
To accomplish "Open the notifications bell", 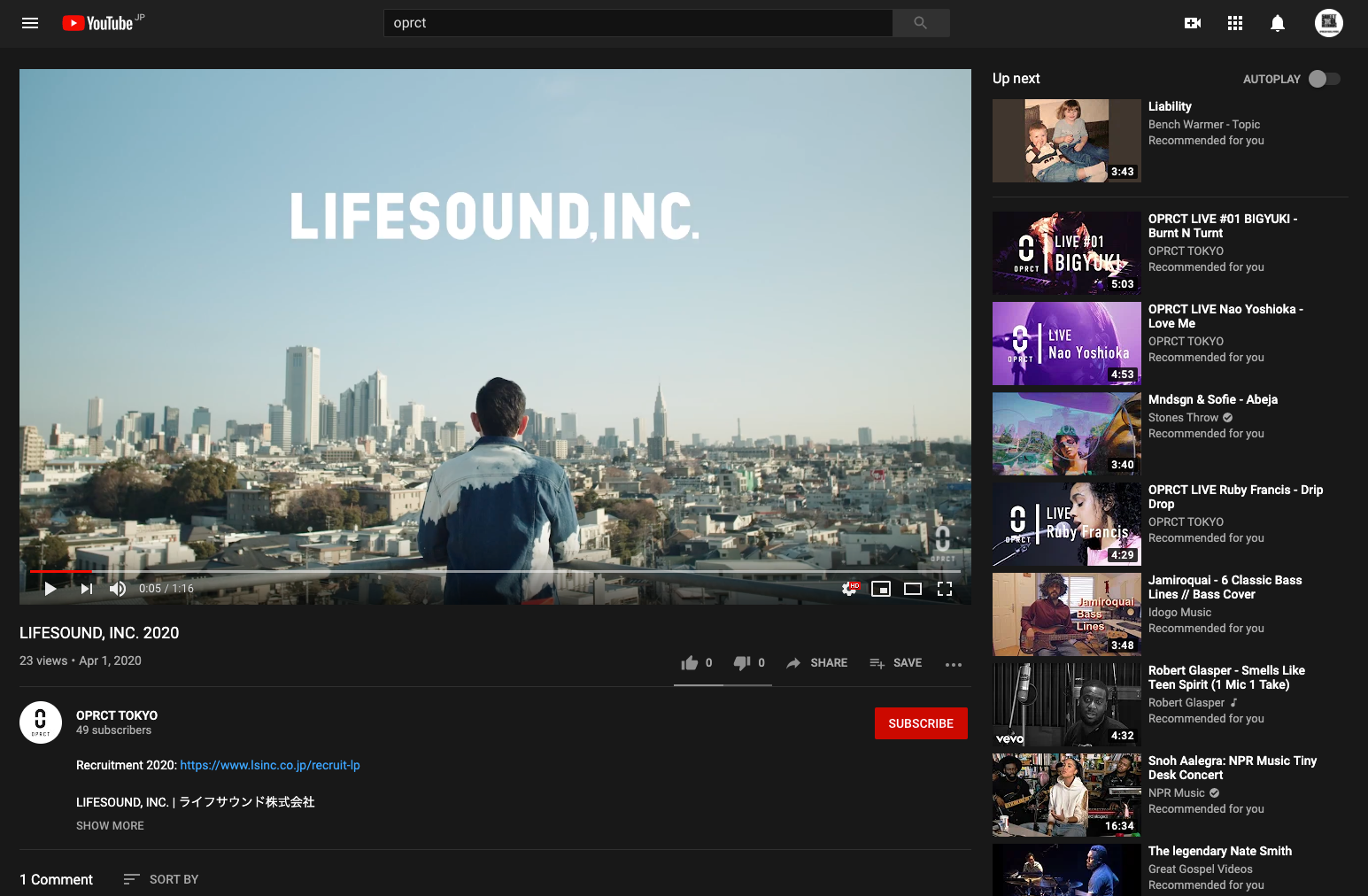I will (1278, 23).
